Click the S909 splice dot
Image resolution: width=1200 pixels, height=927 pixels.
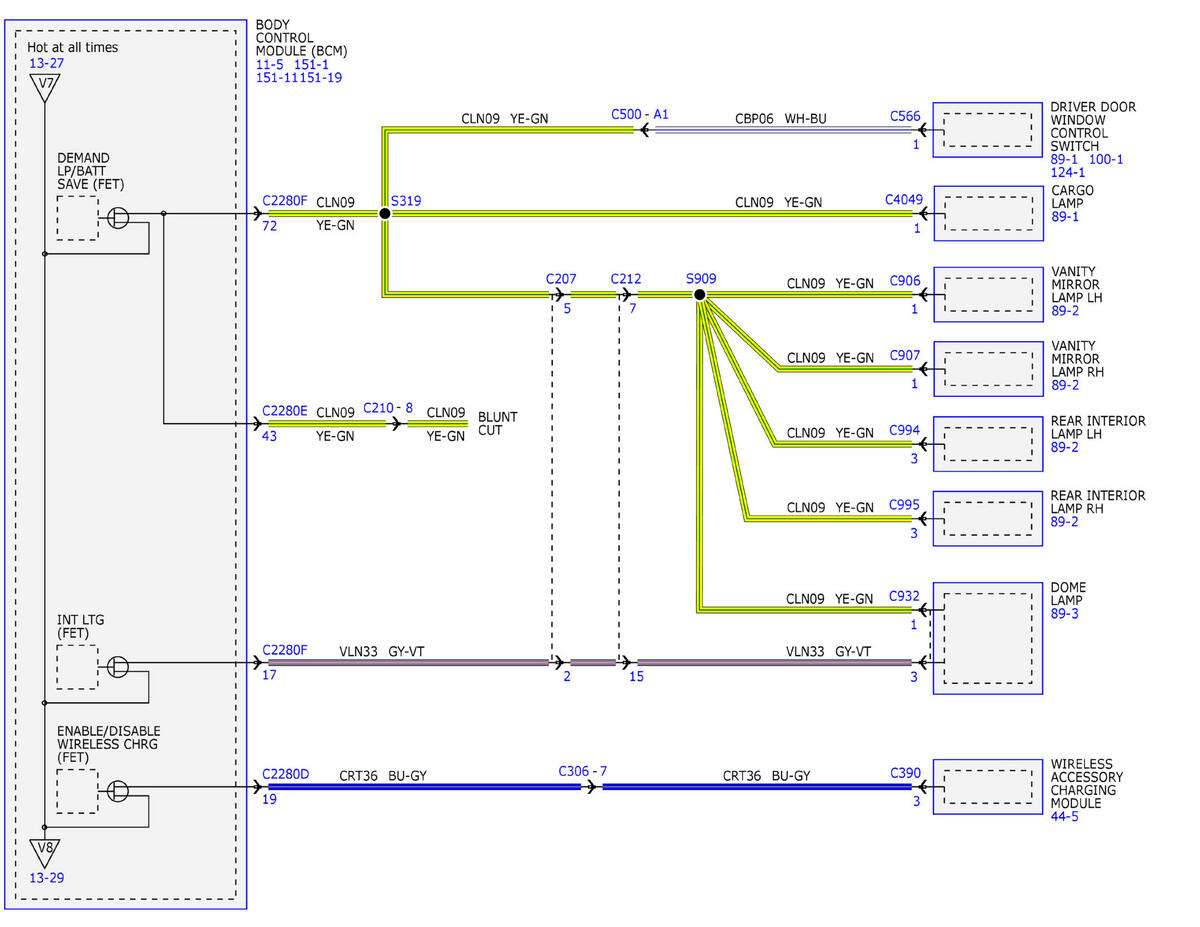coord(699,295)
